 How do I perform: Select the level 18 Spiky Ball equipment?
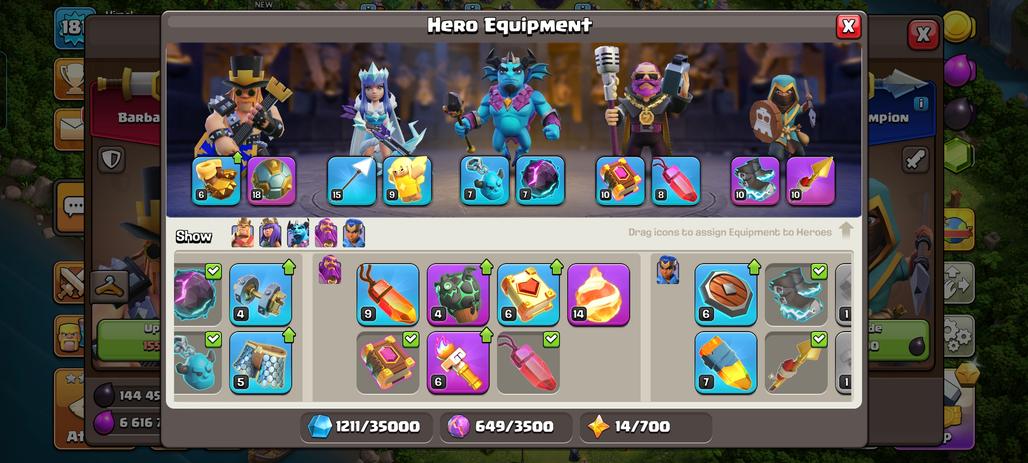(272, 181)
